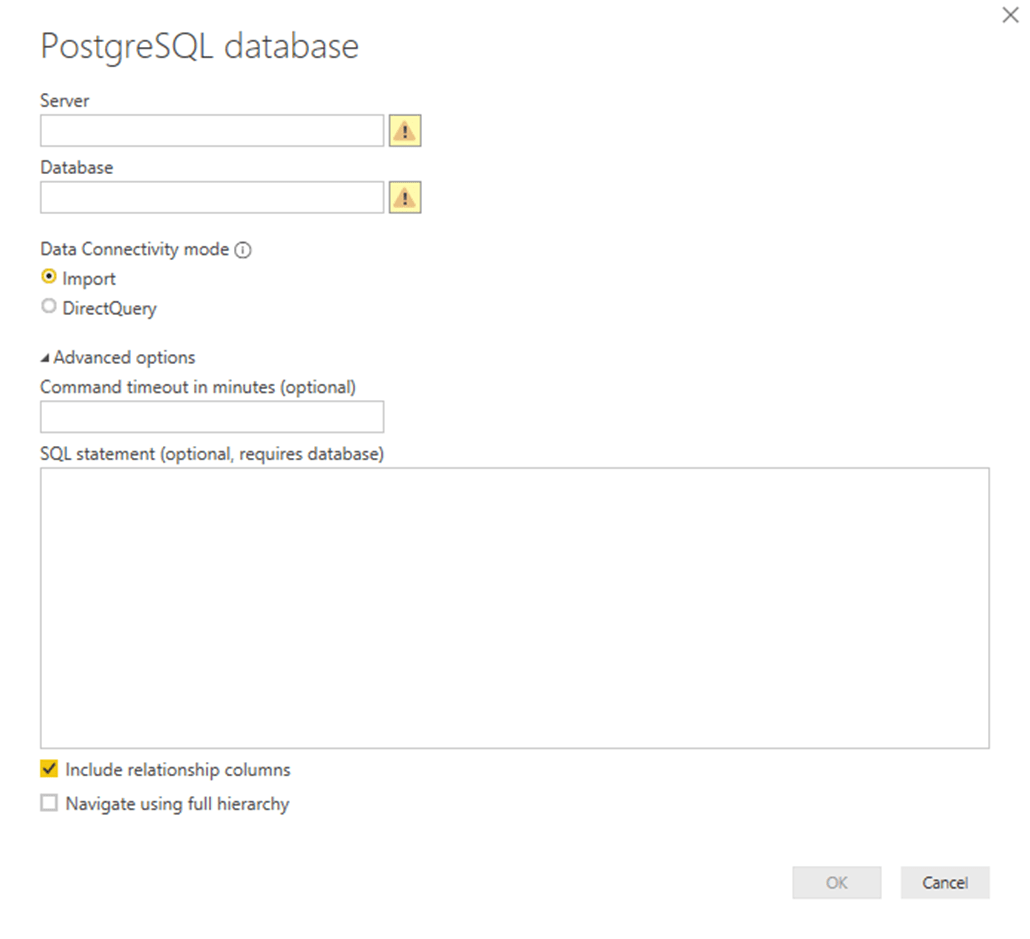
Task: Click the Advanced options disclosure triangle
Action: [x=46, y=357]
